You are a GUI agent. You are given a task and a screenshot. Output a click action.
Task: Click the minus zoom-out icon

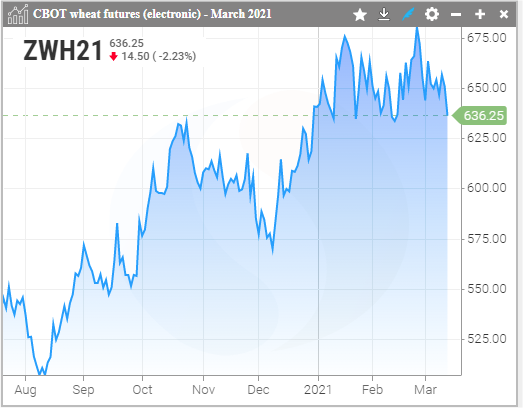coord(456,15)
